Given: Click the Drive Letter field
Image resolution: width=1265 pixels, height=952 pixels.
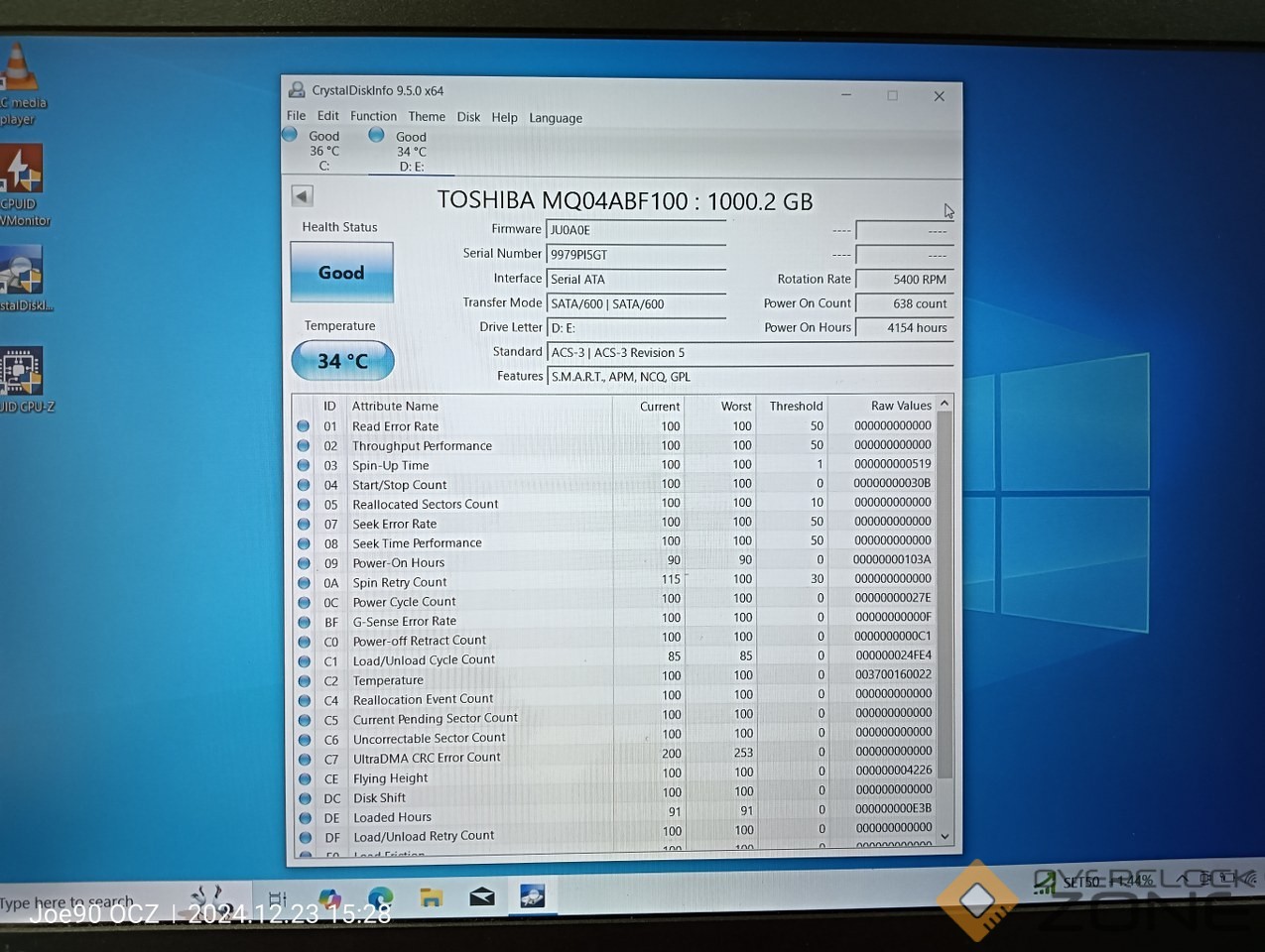Looking at the screenshot, I should click(x=636, y=328).
